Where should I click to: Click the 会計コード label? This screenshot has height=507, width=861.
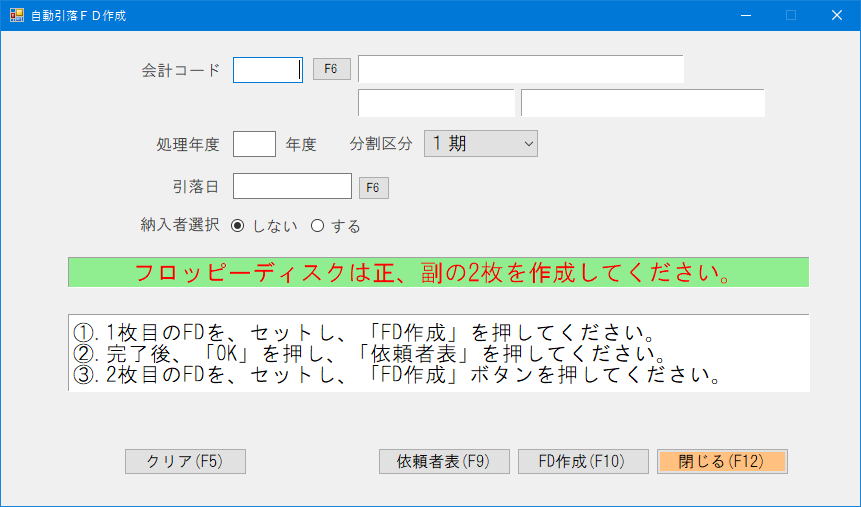point(181,70)
